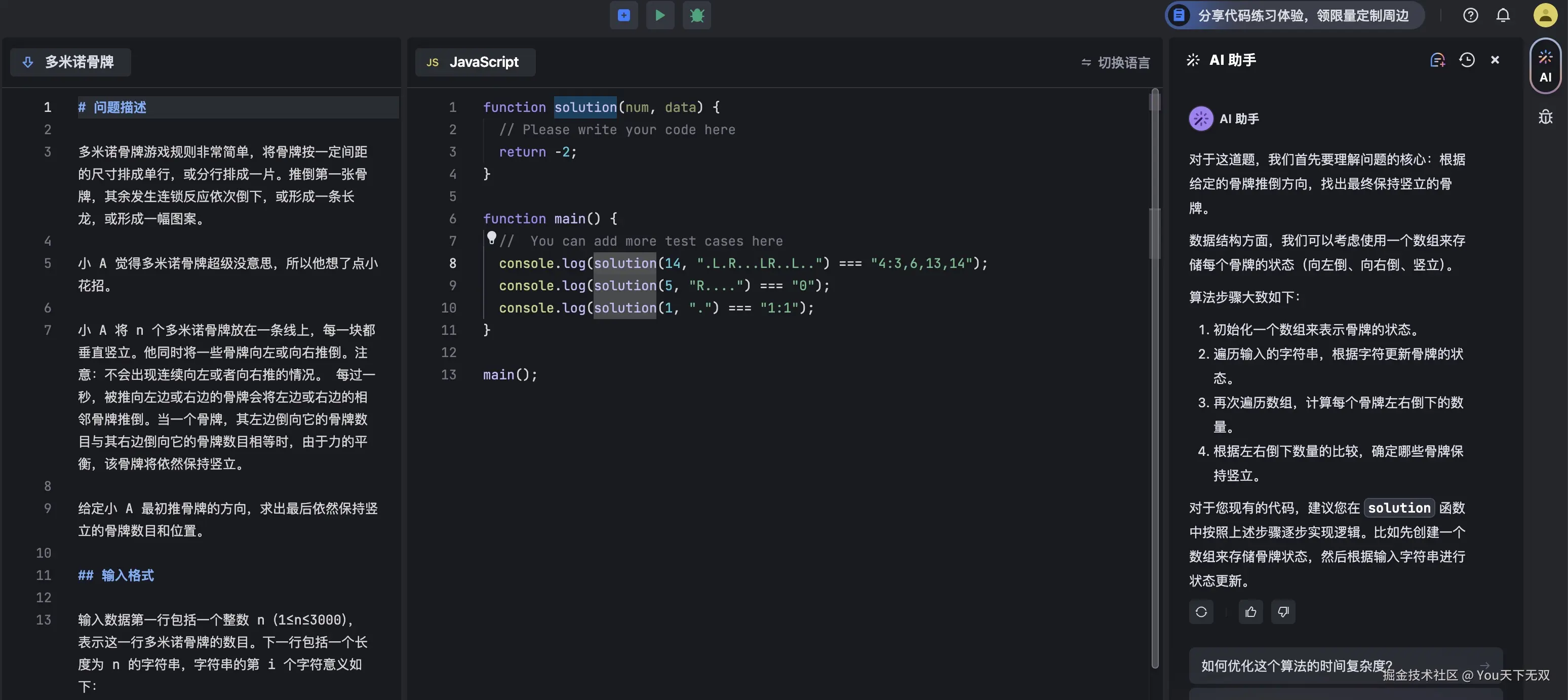Open AI assistant chat history

[x=1467, y=60]
